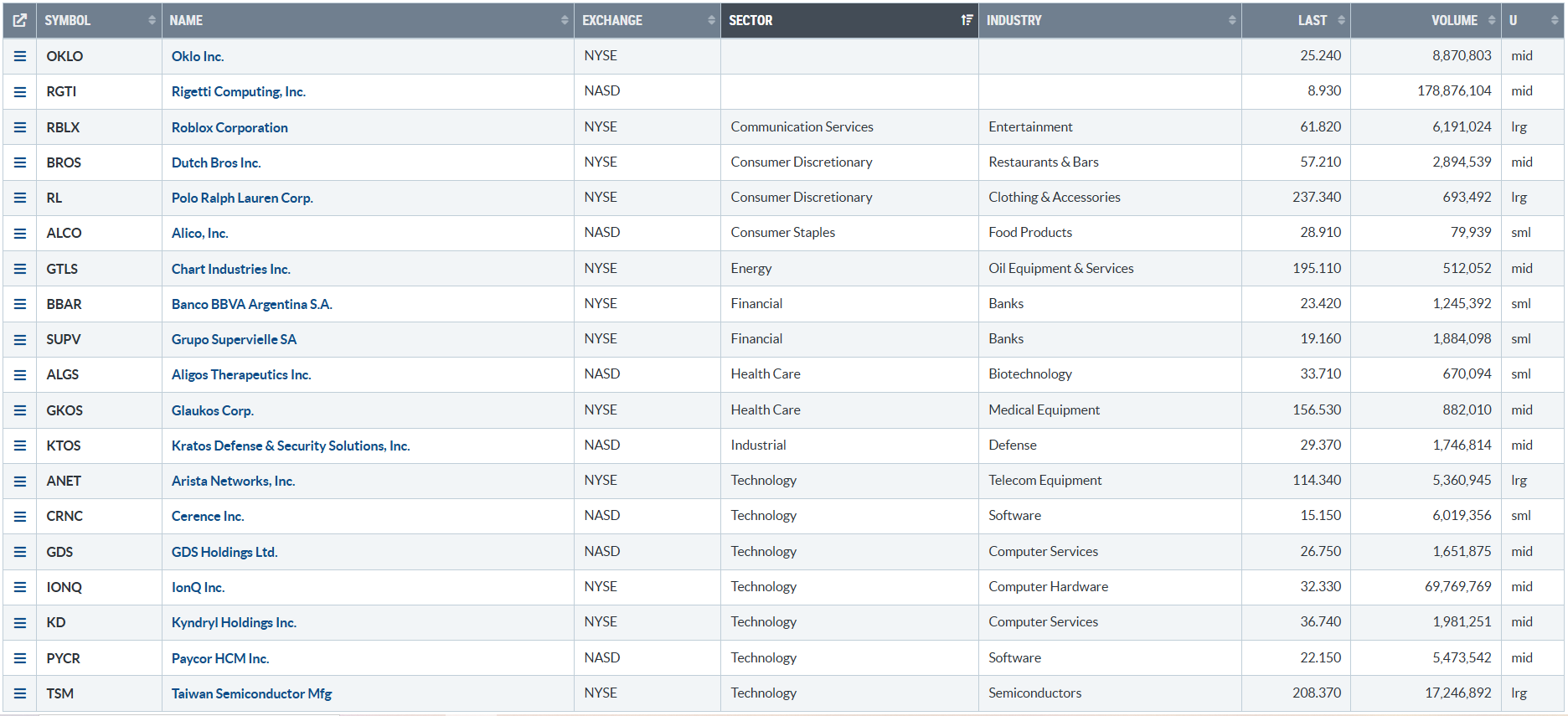Image resolution: width=1568 pixels, height=716 pixels.
Task: Open the row menu icon for GKOS
Action: point(20,410)
